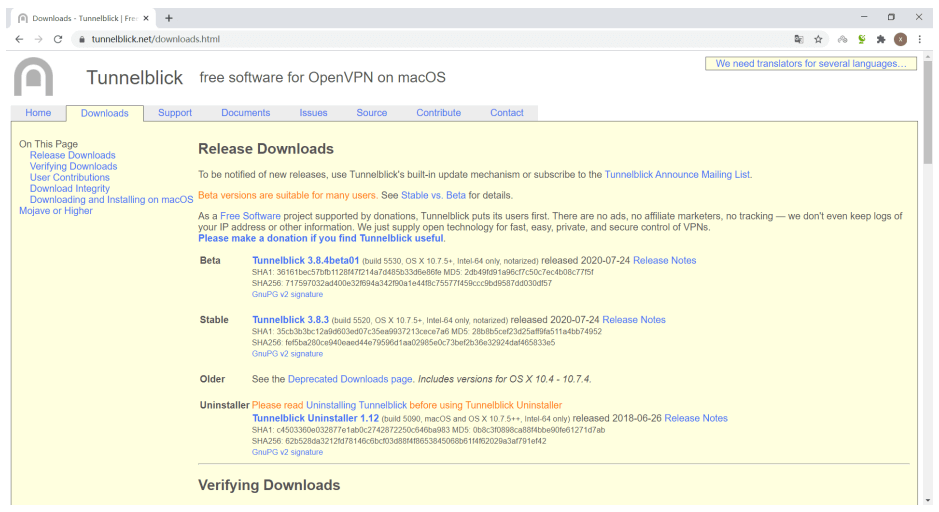
Task: Open Download Integrity sidebar link
Action: pos(70,189)
